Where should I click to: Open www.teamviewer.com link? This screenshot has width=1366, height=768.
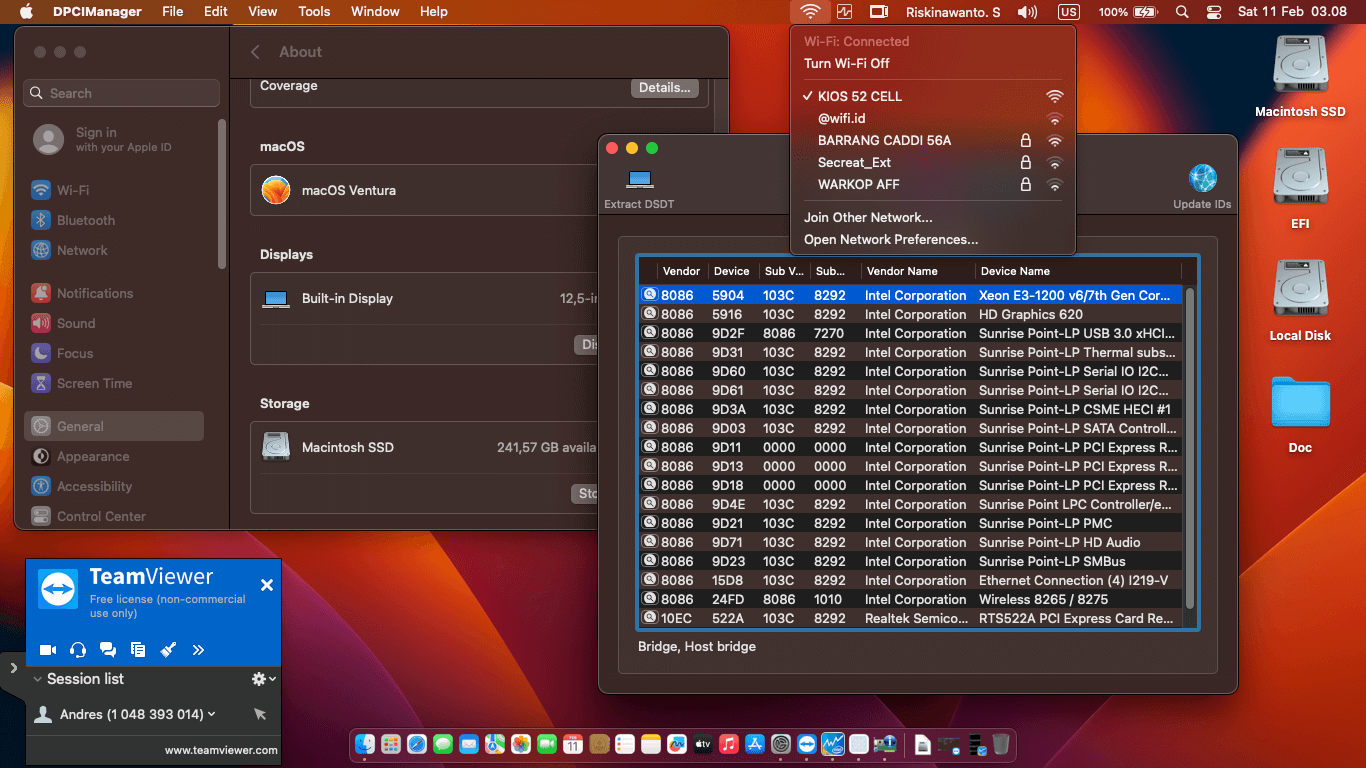221,750
